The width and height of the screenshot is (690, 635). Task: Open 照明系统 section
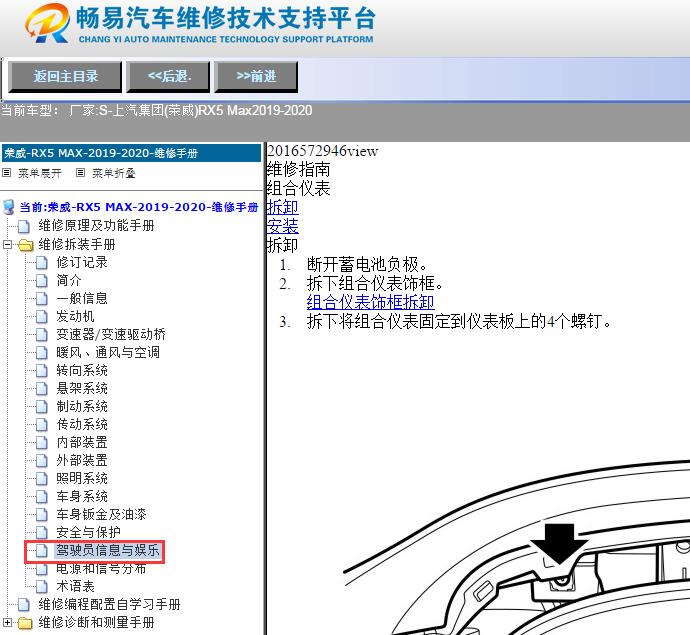(x=82, y=478)
